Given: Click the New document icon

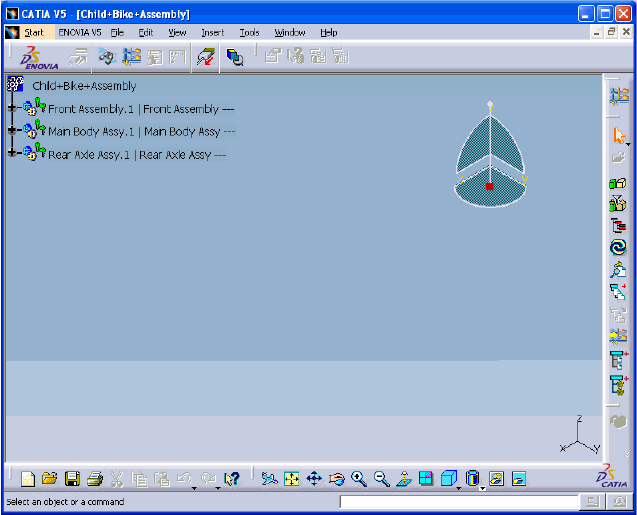Looking at the screenshot, I should [x=28, y=479].
